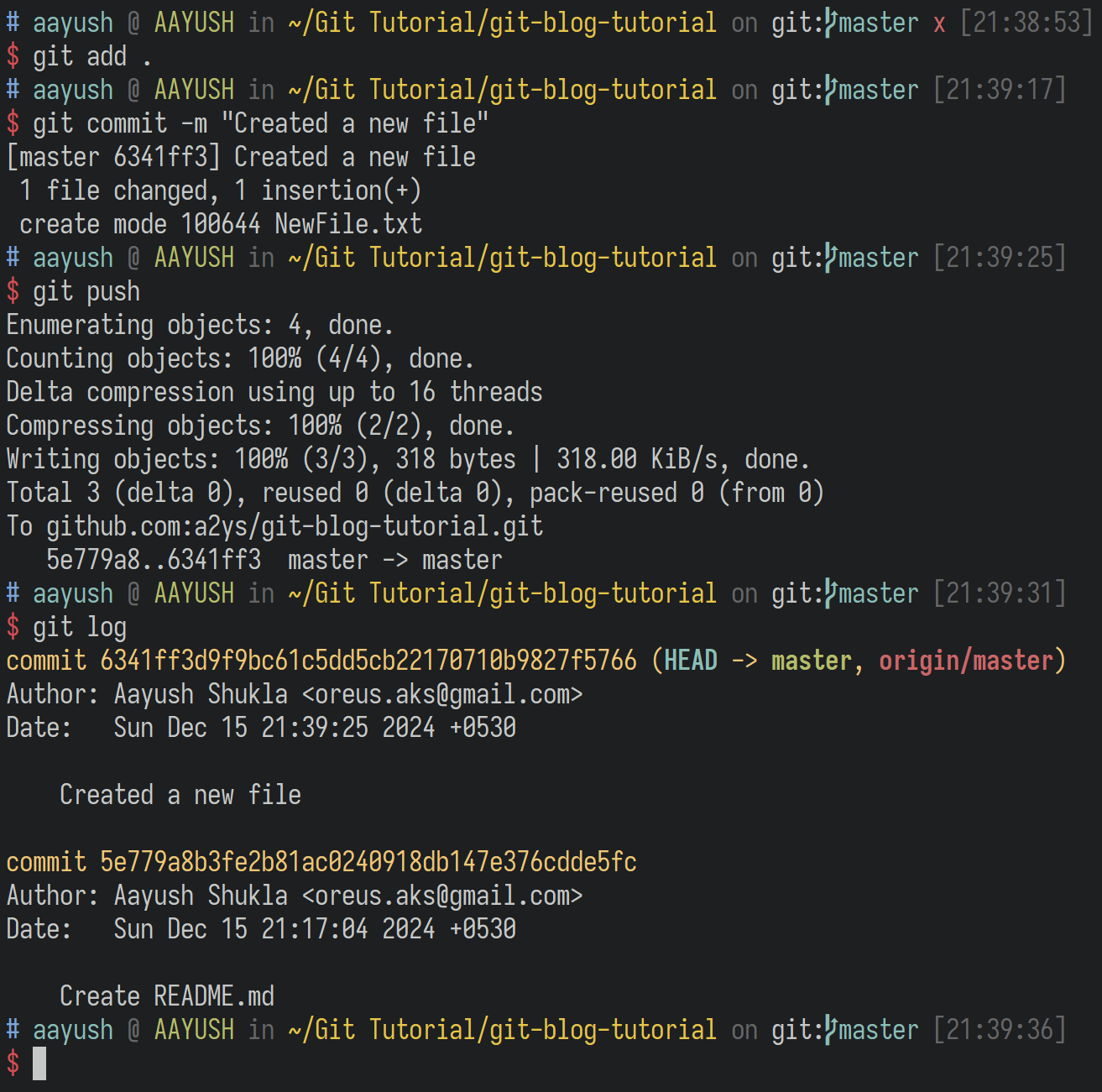Click the prompt timestamp [21:39:17]

[x=1000, y=90]
